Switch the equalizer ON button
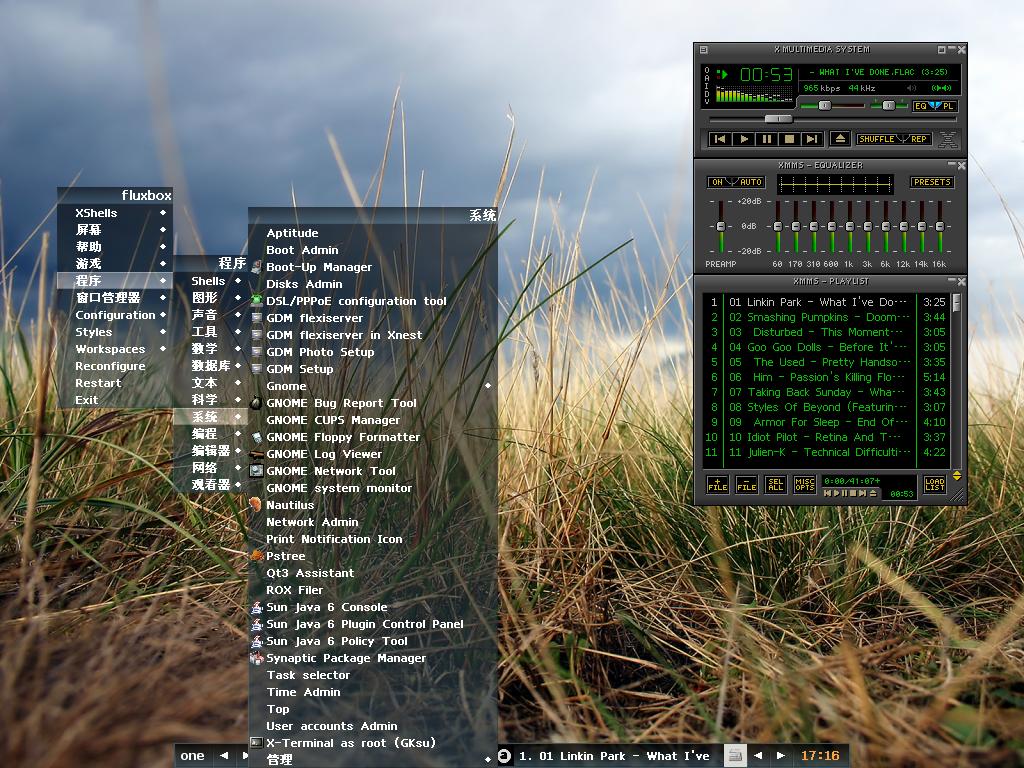Image resolution: width=1024 pixels, height=768 pixels. [x=717, y=182]
